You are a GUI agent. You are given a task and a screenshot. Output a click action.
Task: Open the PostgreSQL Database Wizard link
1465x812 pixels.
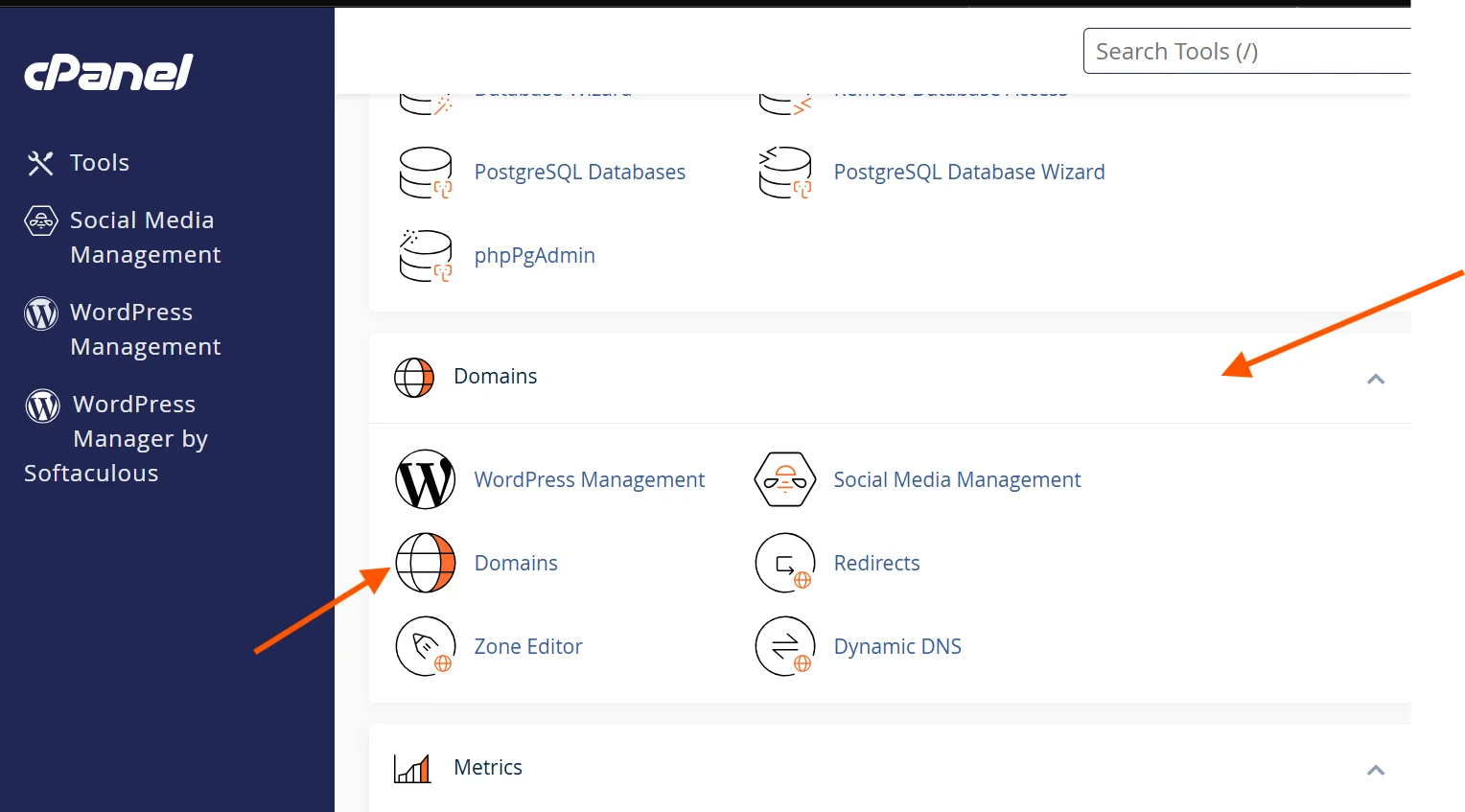tap(968, 172)
